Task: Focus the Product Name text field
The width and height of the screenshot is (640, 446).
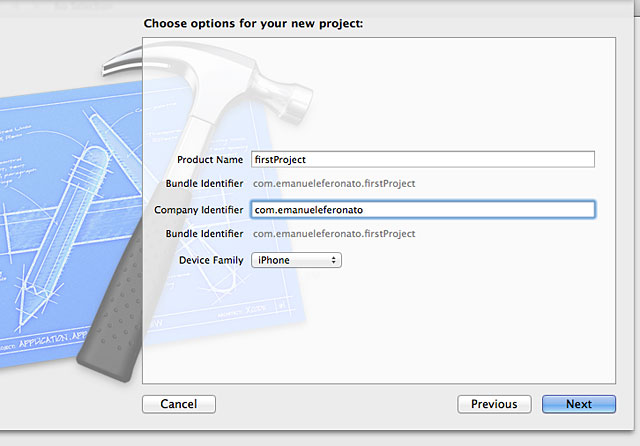Action: (x=423, y=159)
